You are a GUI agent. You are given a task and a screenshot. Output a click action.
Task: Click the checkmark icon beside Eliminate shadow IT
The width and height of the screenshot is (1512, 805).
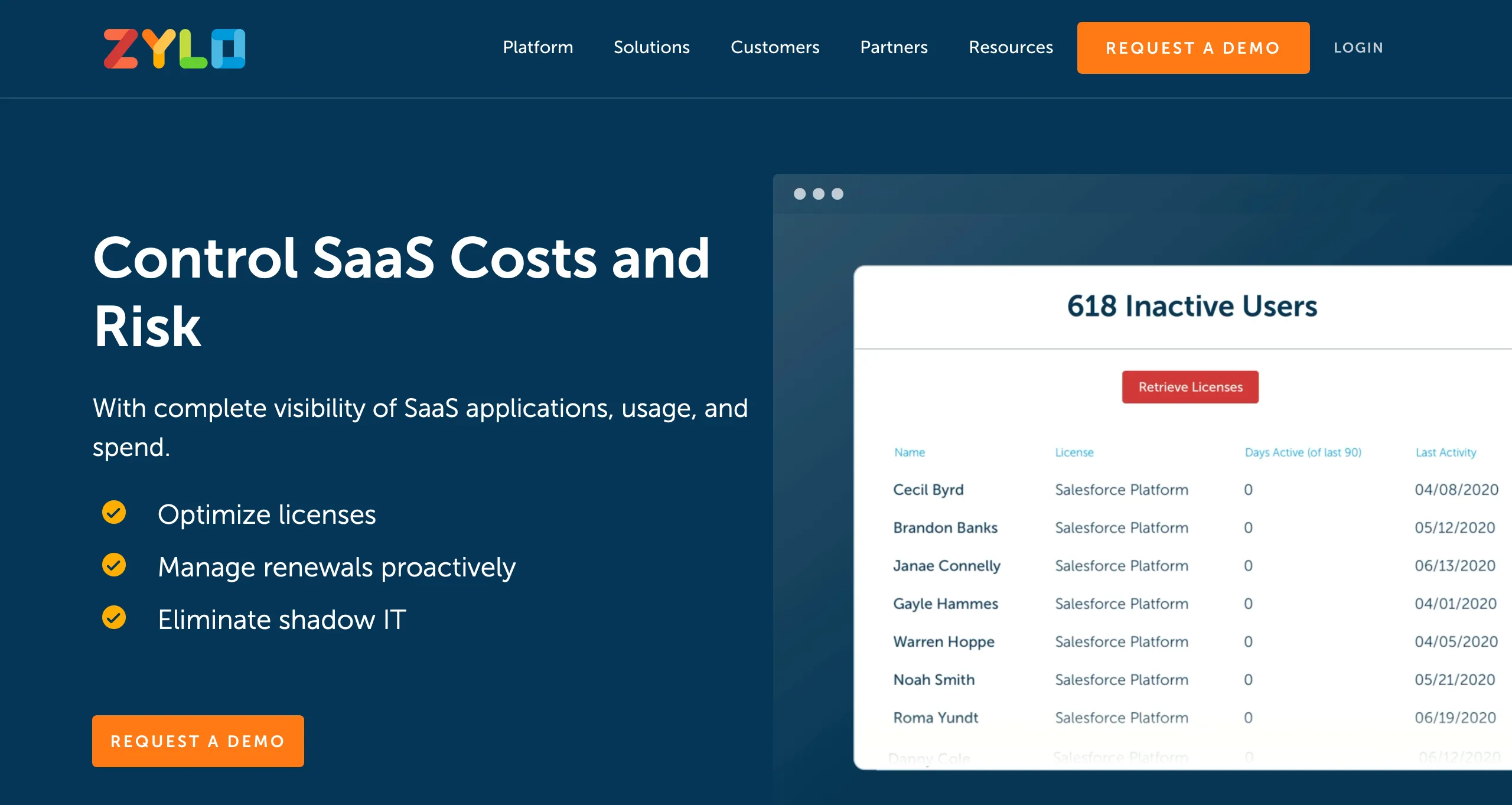(x=114, y=617)
